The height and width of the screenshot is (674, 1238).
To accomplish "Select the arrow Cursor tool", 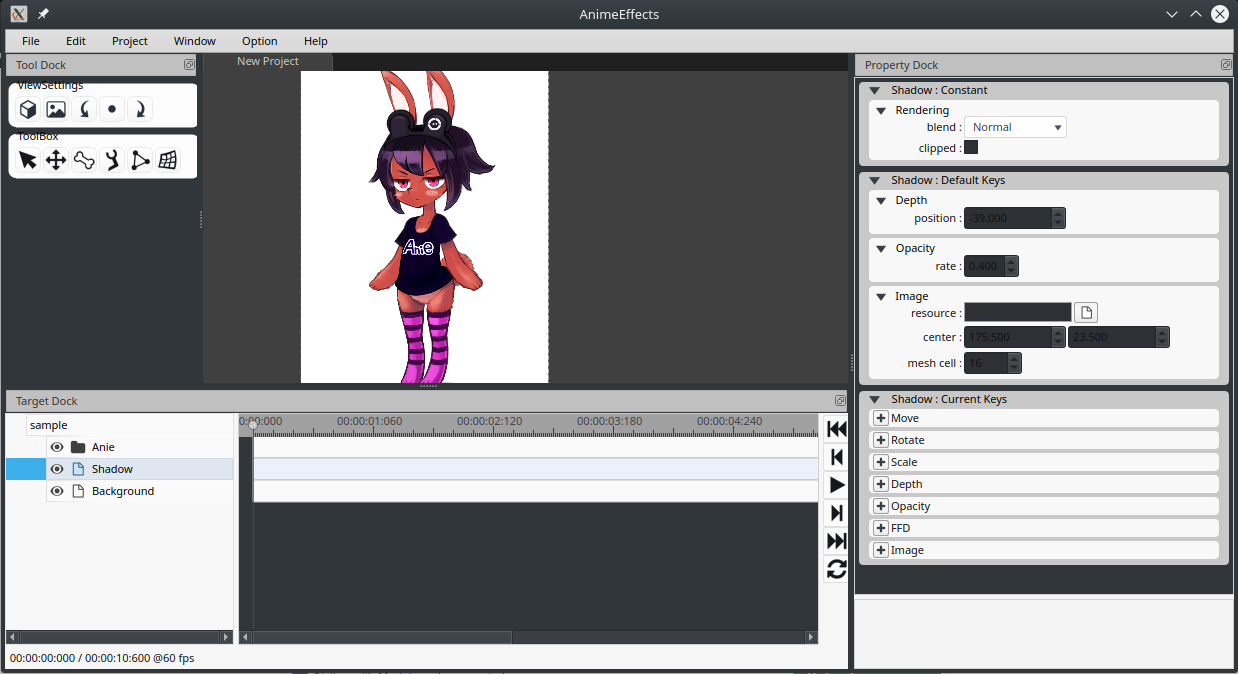I will pos(28,160).
